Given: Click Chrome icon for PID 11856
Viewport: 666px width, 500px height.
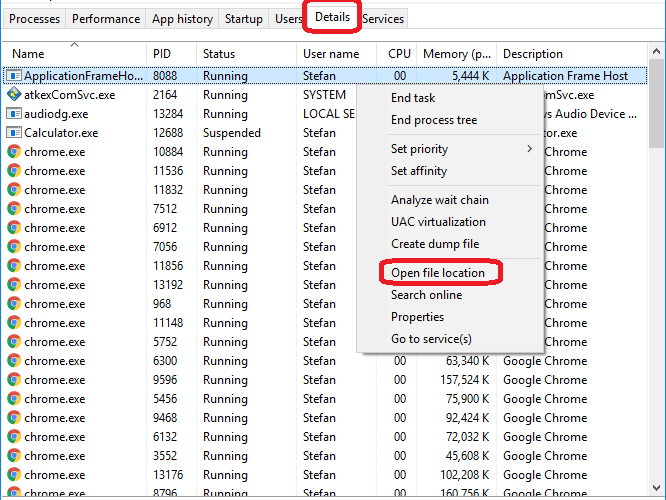Looking at the screenshot, I should pyautogui.click(x=14, y=266).
